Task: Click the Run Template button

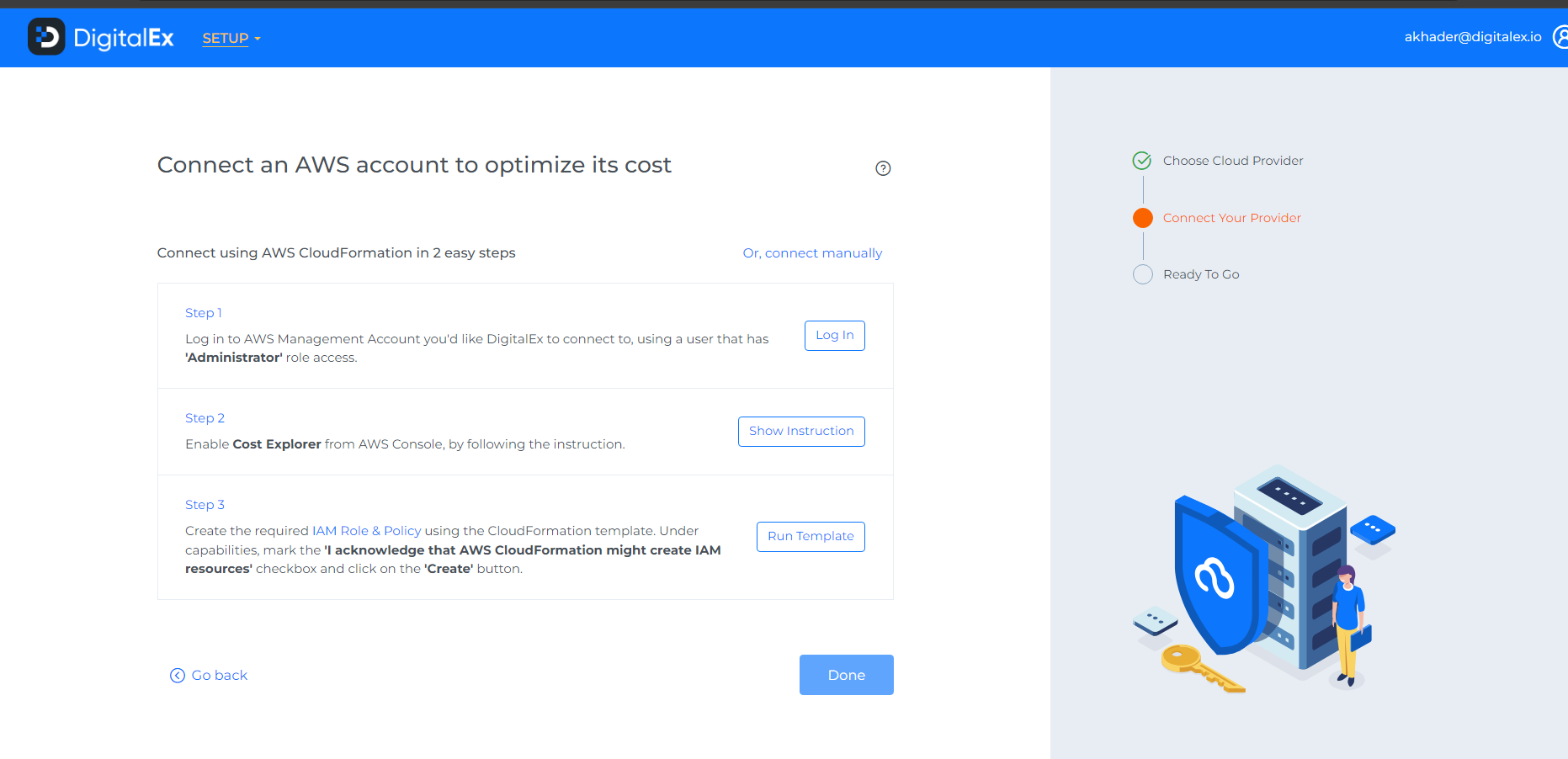Action: (x=811, y=537)
